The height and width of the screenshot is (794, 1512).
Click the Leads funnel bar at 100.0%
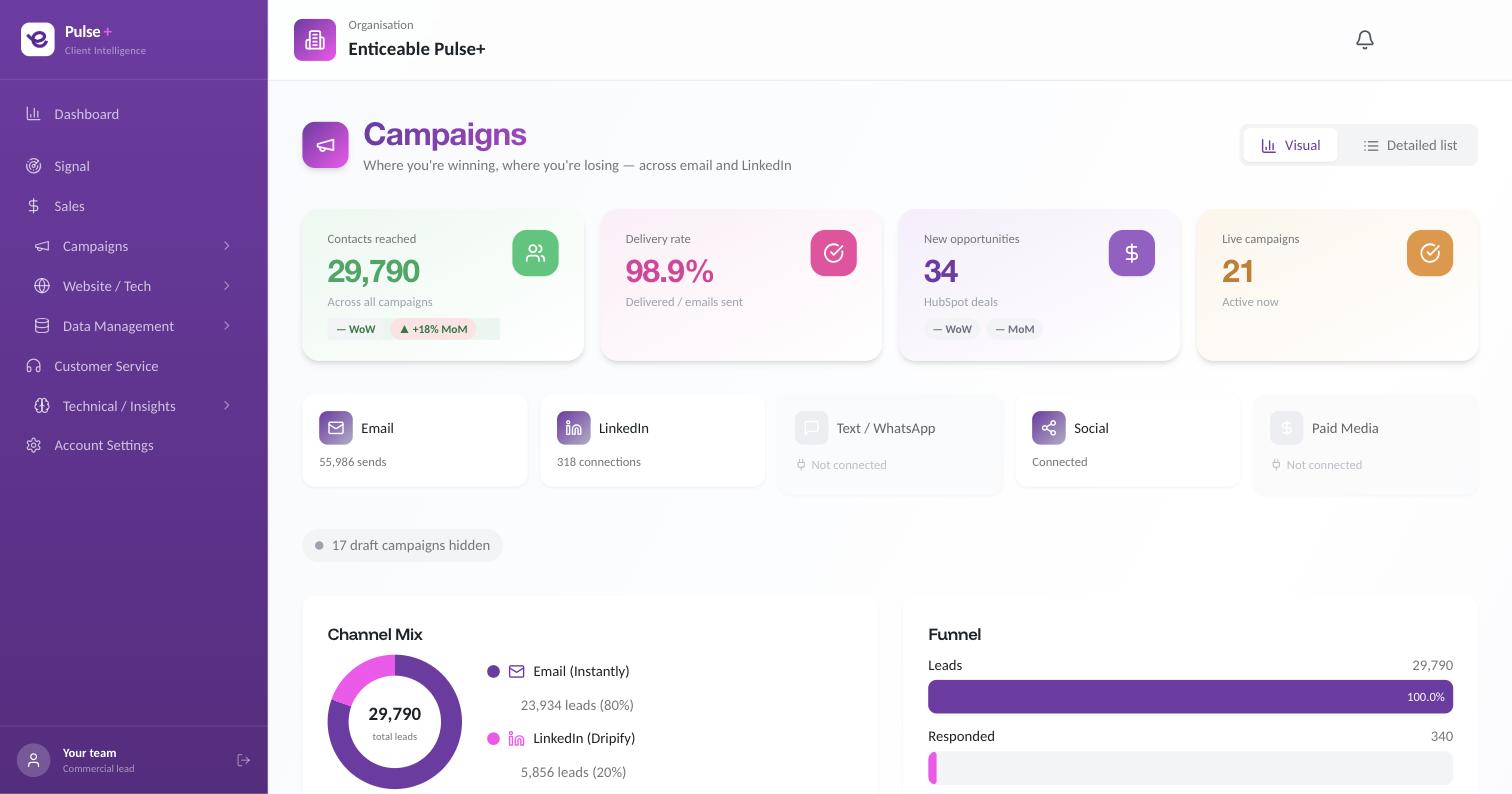(x=1190, y=697)
